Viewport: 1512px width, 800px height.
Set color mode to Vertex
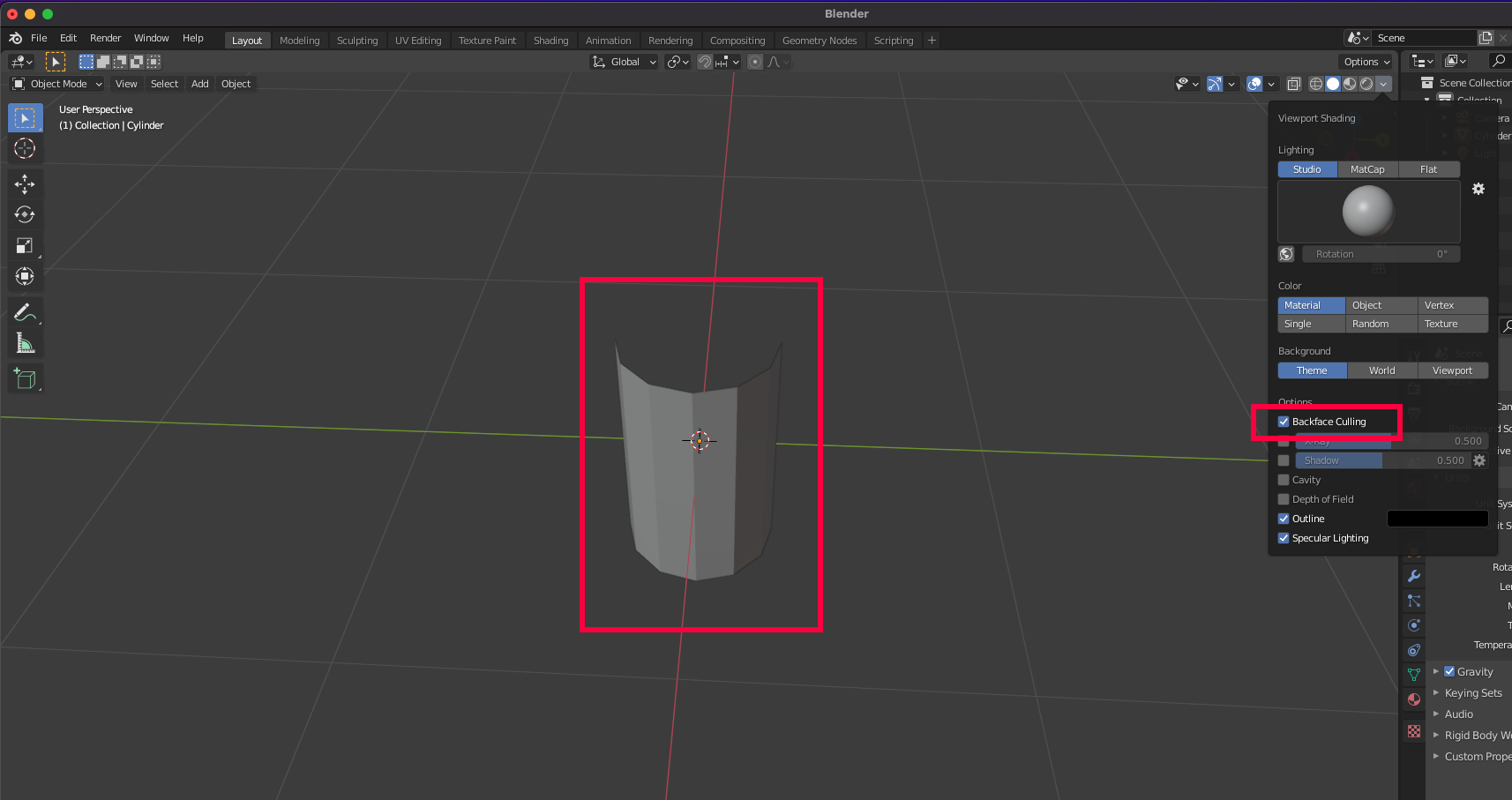pos(1453,305)
